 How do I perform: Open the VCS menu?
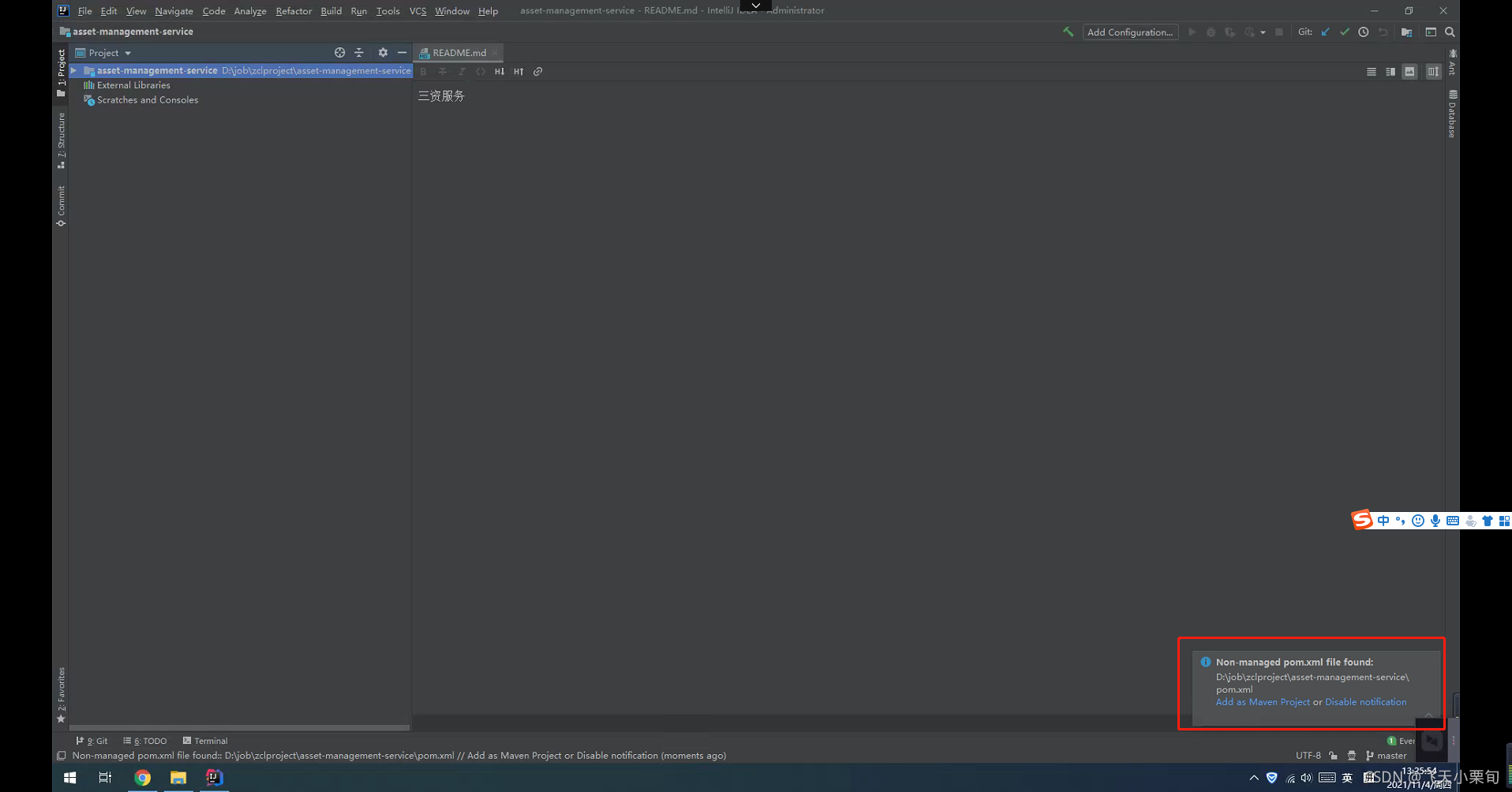click(x=417, y=11)
